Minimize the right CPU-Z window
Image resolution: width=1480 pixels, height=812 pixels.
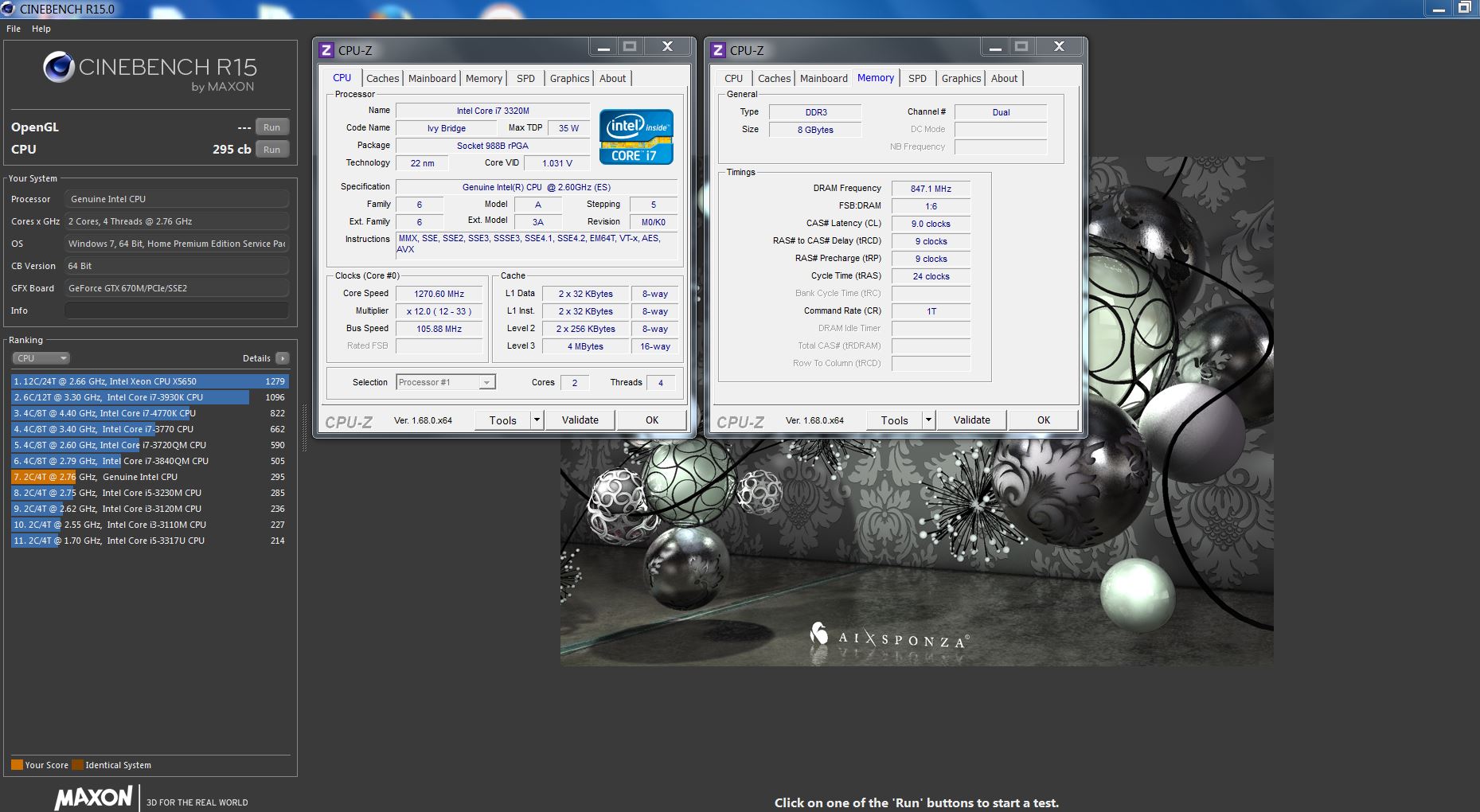click(995, 48)
